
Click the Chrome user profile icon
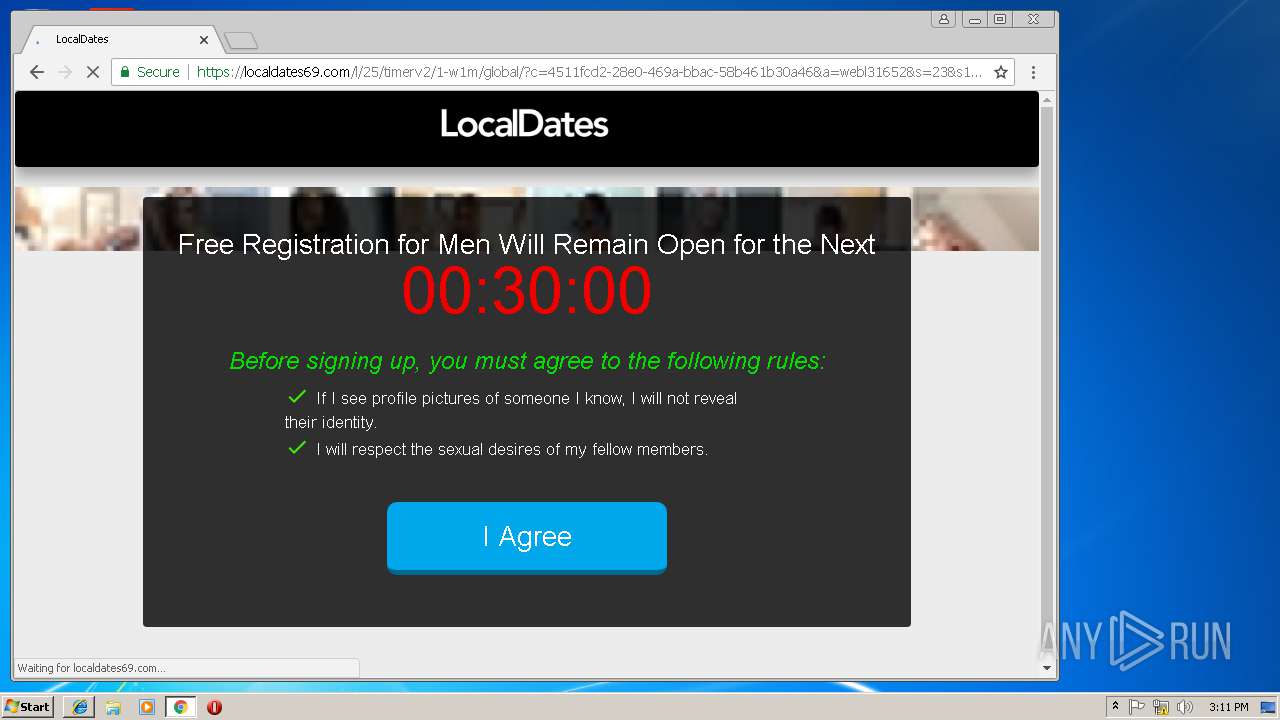943,19
